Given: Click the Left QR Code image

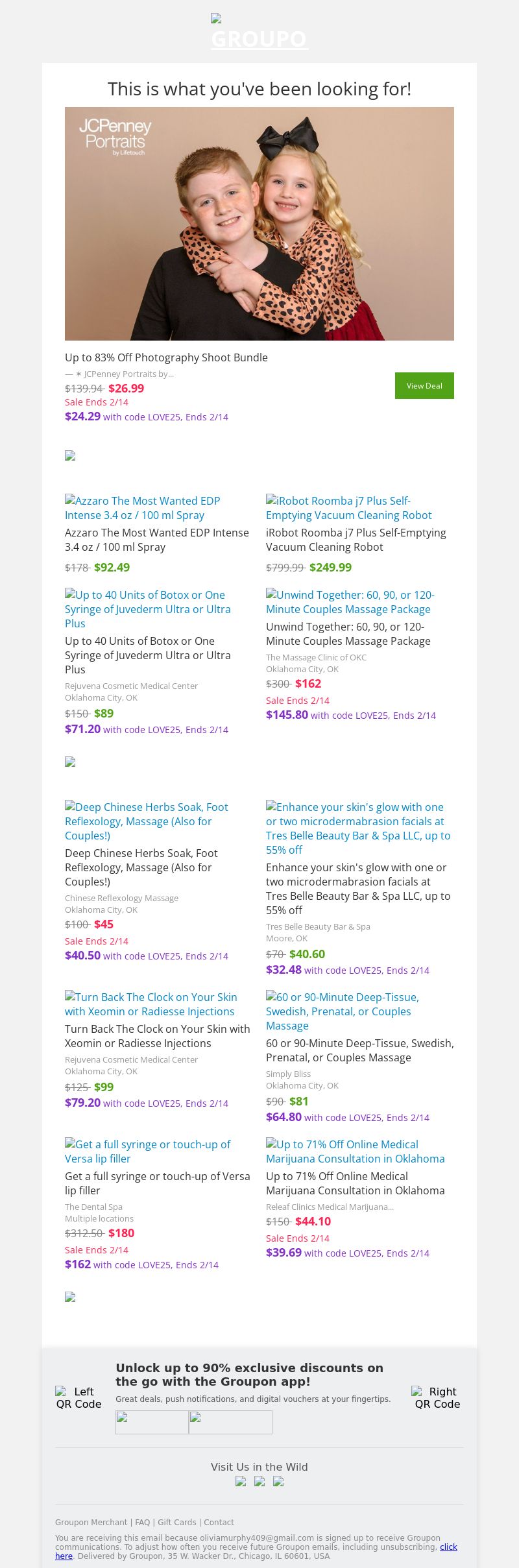Looking at the screenshot, I should click(x=78, y=1397).
